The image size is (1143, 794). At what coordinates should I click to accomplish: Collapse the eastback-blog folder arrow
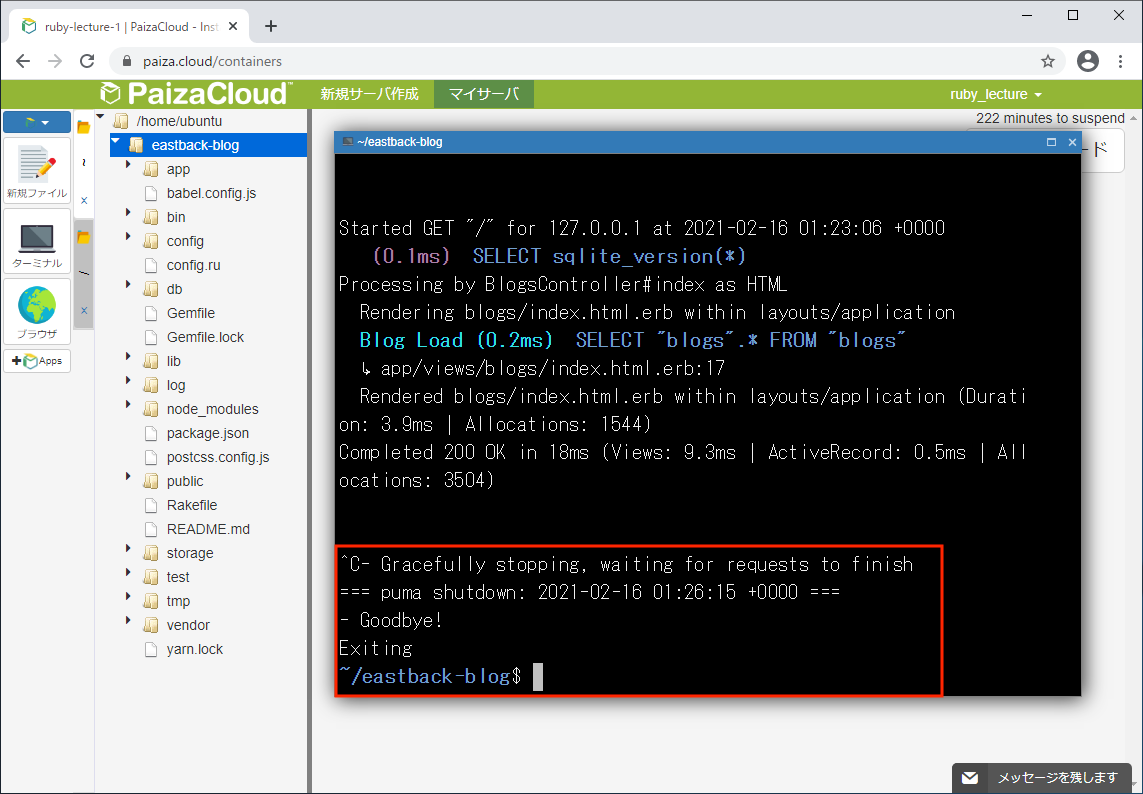(x=116, y=143)
